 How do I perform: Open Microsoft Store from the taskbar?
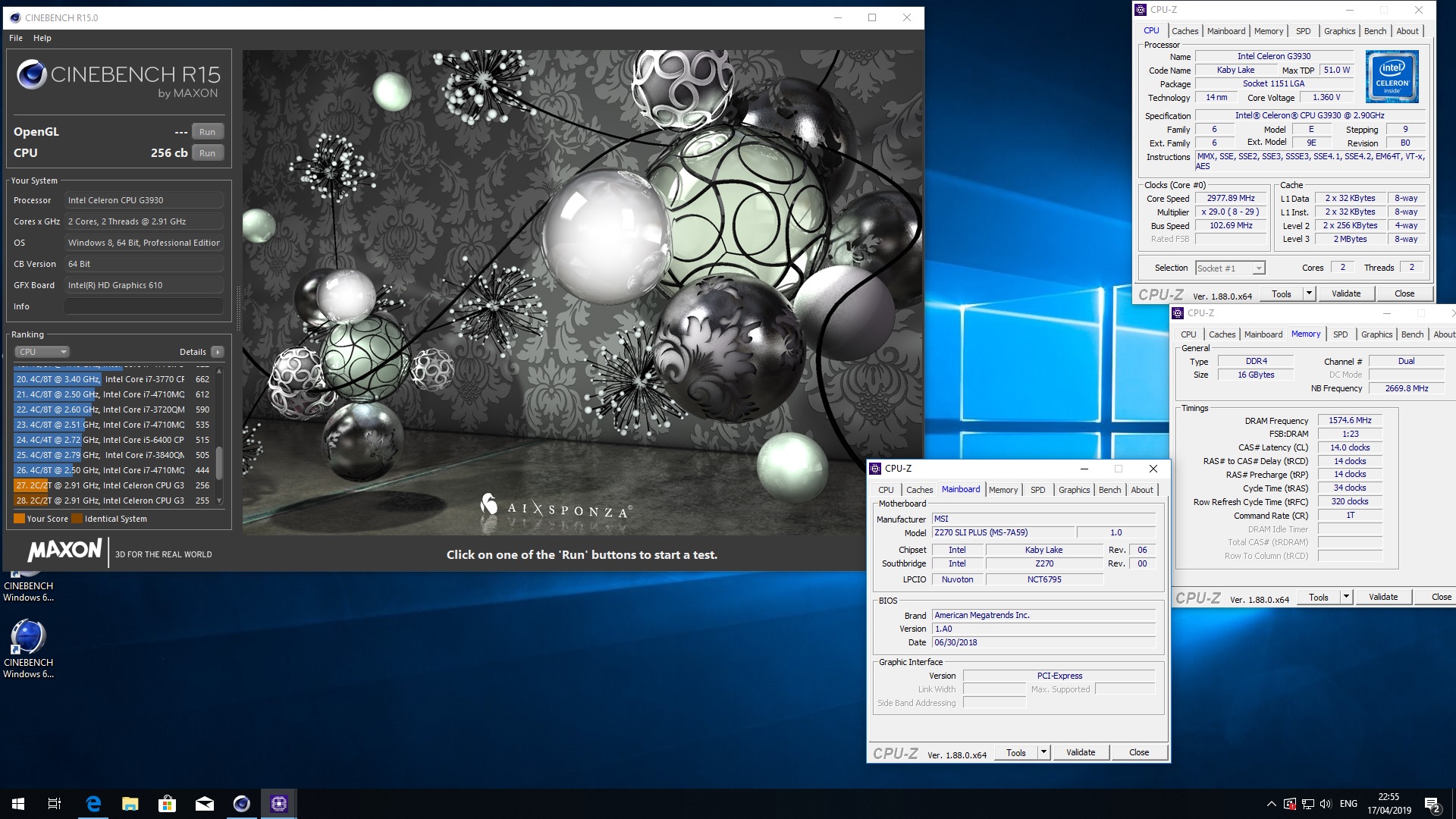pos(167,804)
